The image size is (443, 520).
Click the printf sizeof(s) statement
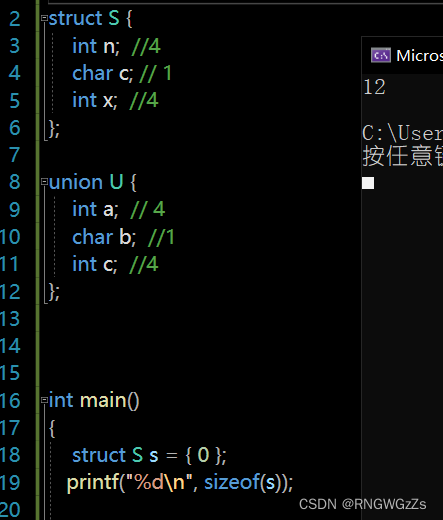pyautogui.click(x=180, y=483)
